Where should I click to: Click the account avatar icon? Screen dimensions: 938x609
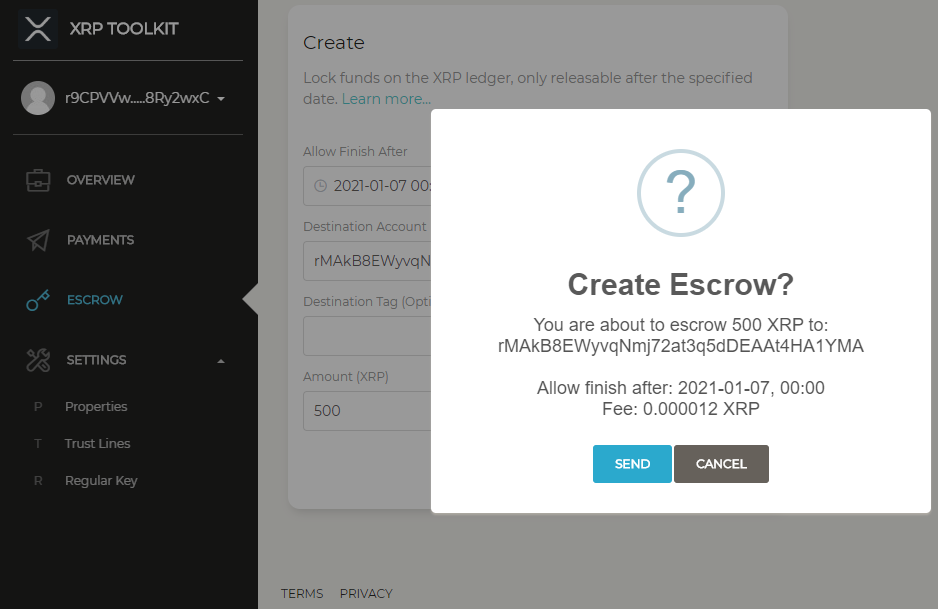pos(38,98)
